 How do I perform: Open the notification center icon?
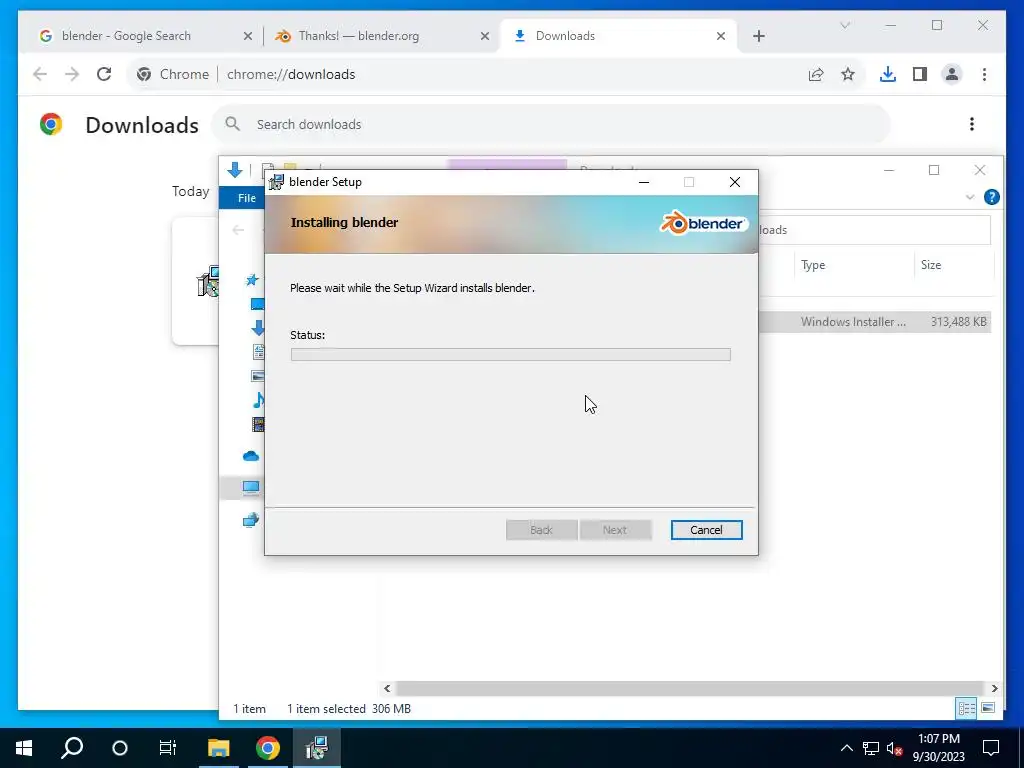[x=991, y=748]
